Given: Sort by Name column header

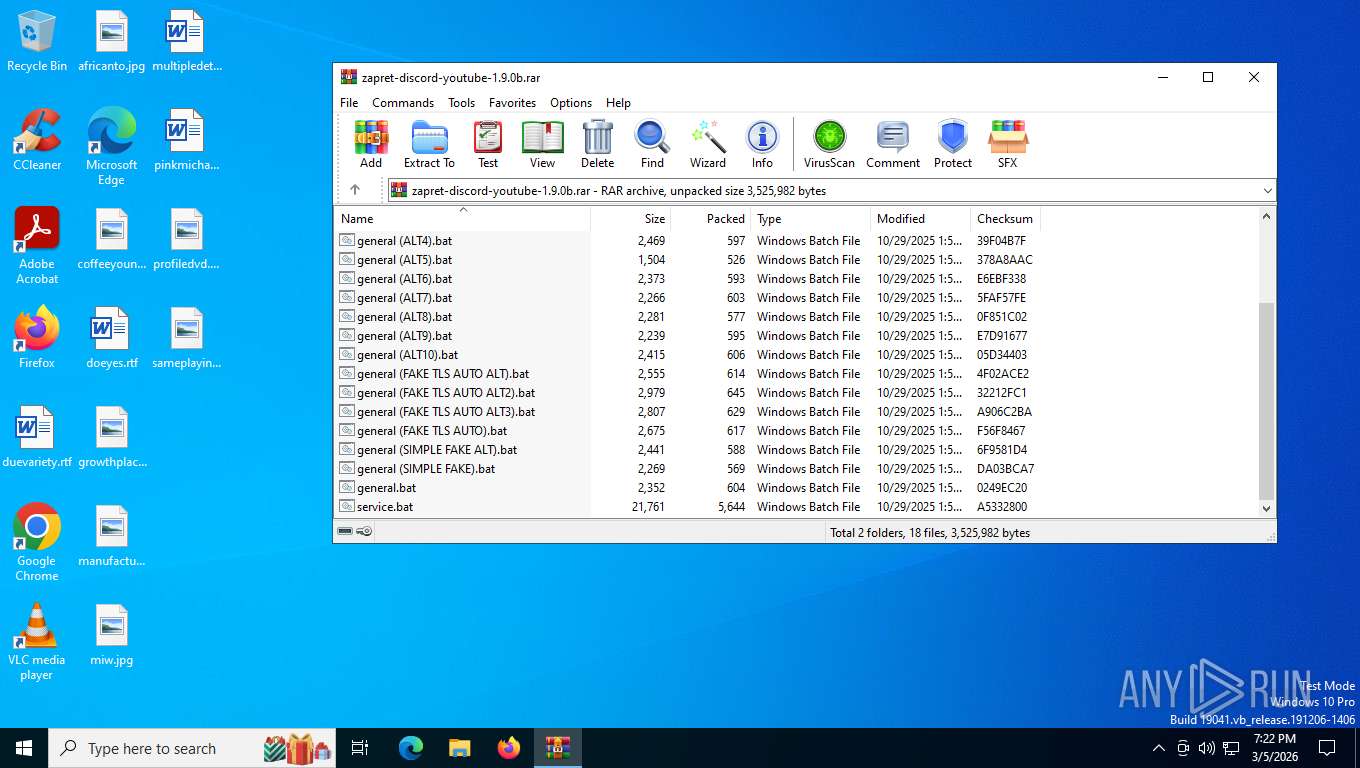Looking at the screenshot, I should 462,218.
